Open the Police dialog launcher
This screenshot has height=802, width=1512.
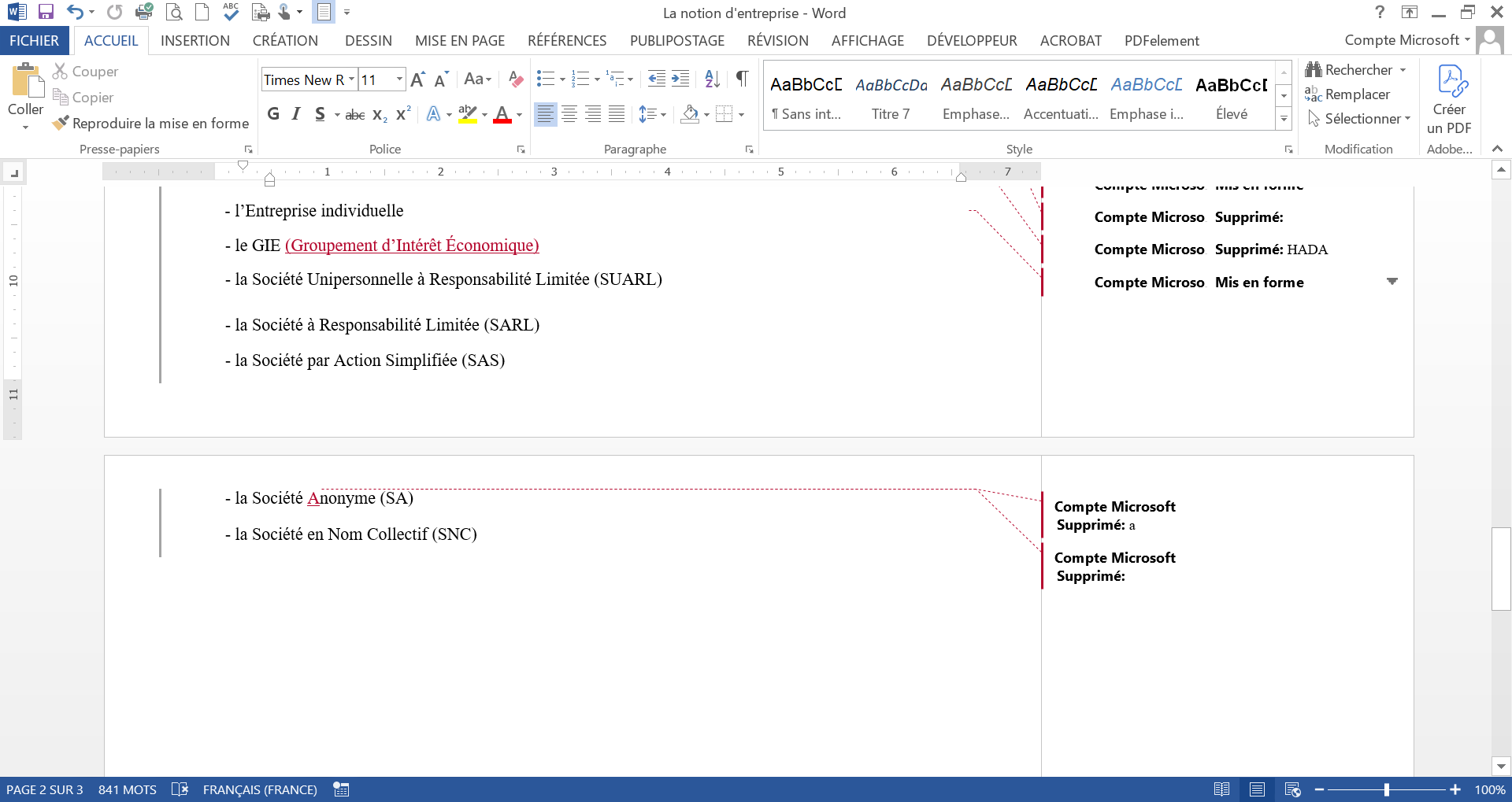(x=521, y=150)
